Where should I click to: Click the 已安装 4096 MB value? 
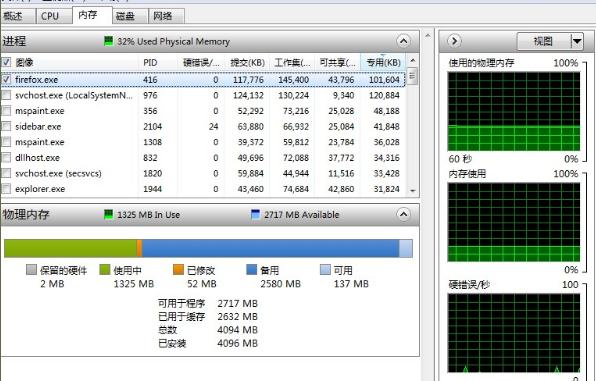pyautogui.click(x=238, y=343)
